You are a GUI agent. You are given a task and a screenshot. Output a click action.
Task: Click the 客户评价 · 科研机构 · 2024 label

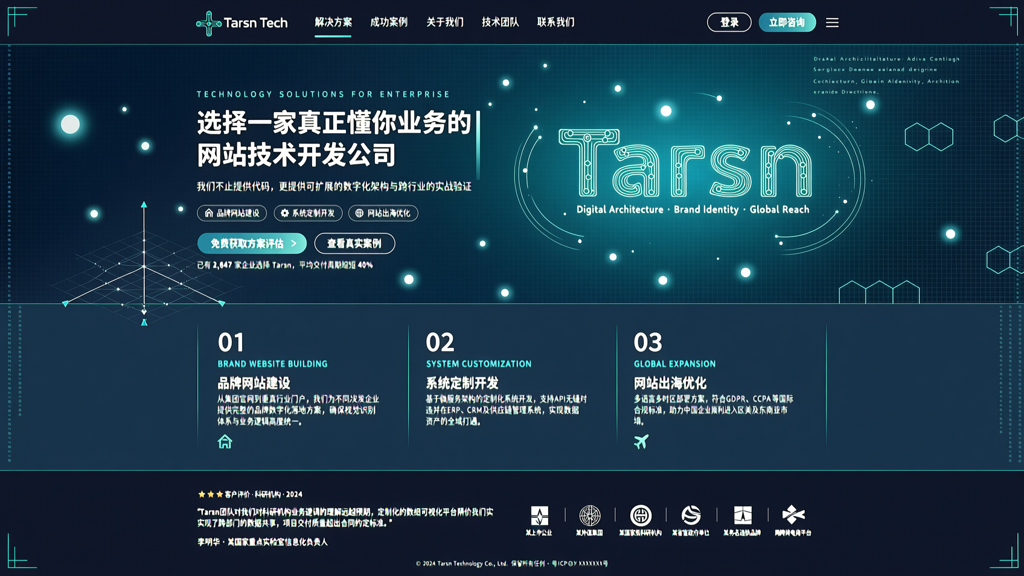tap(263, 494)
